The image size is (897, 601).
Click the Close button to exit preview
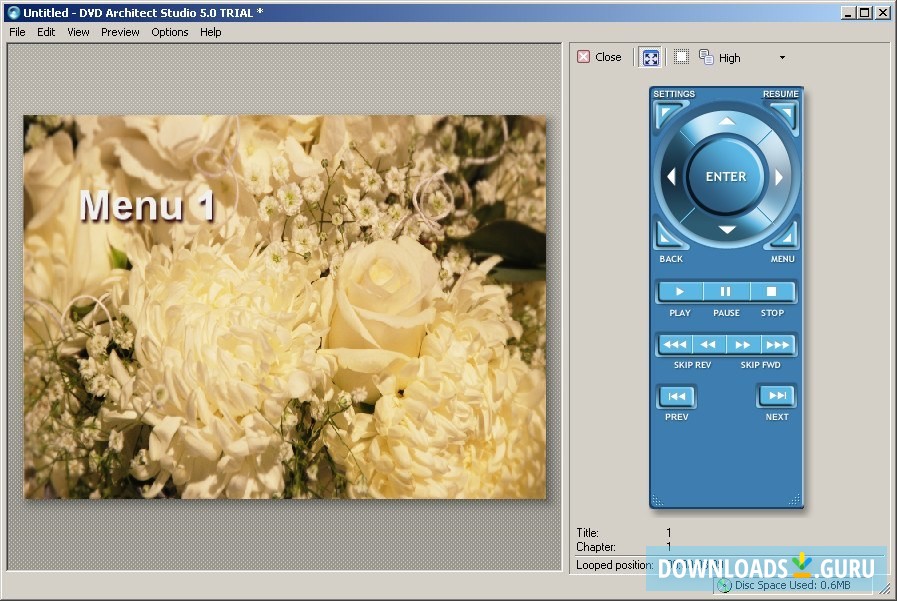600,57
